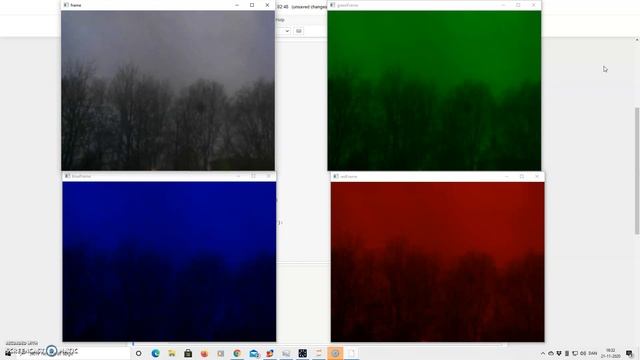Open the white document app icon on the taskbar
Screen dimensions: 640x360
coord(351,353)
